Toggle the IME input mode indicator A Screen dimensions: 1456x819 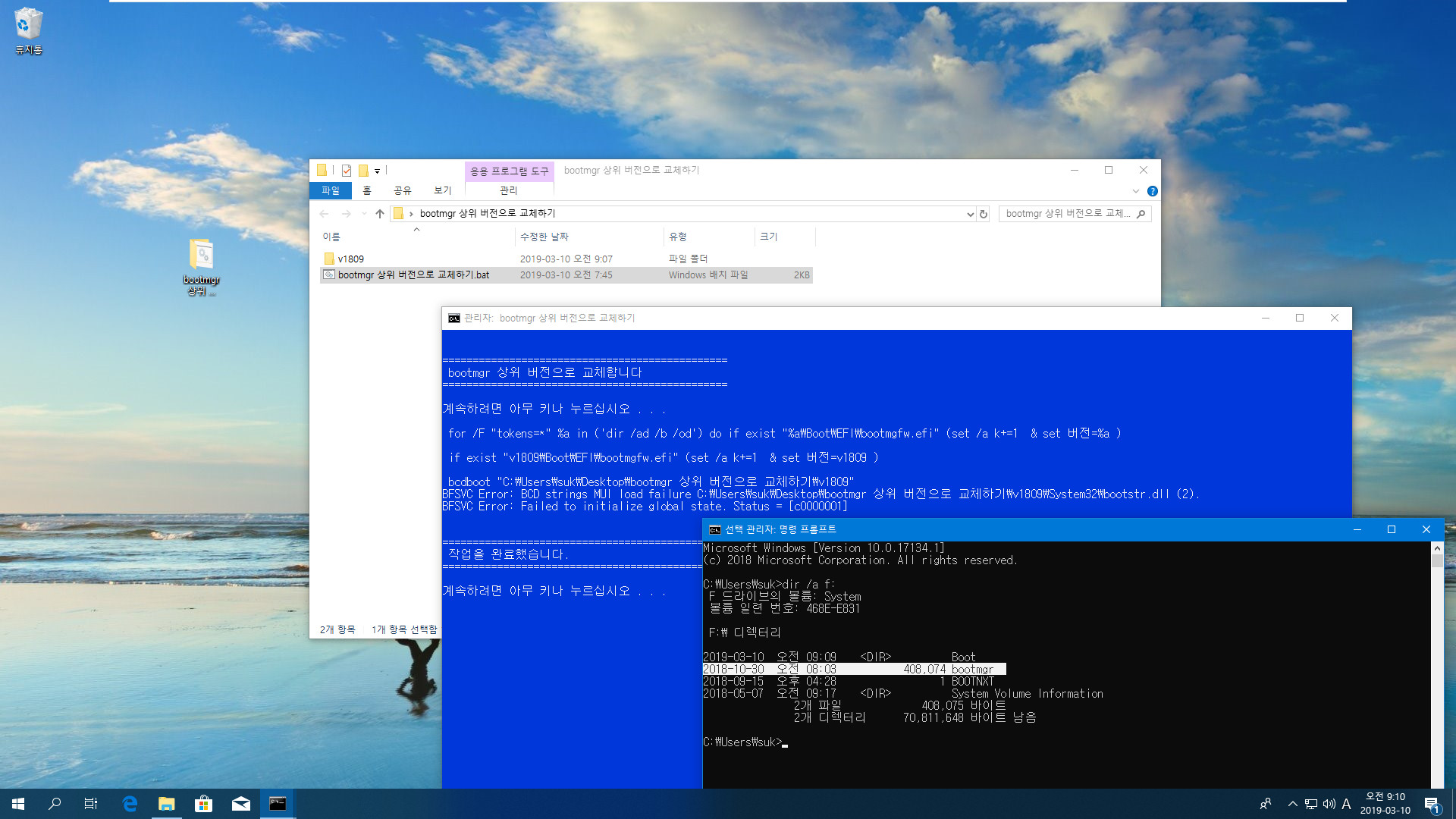[1346, 804]
